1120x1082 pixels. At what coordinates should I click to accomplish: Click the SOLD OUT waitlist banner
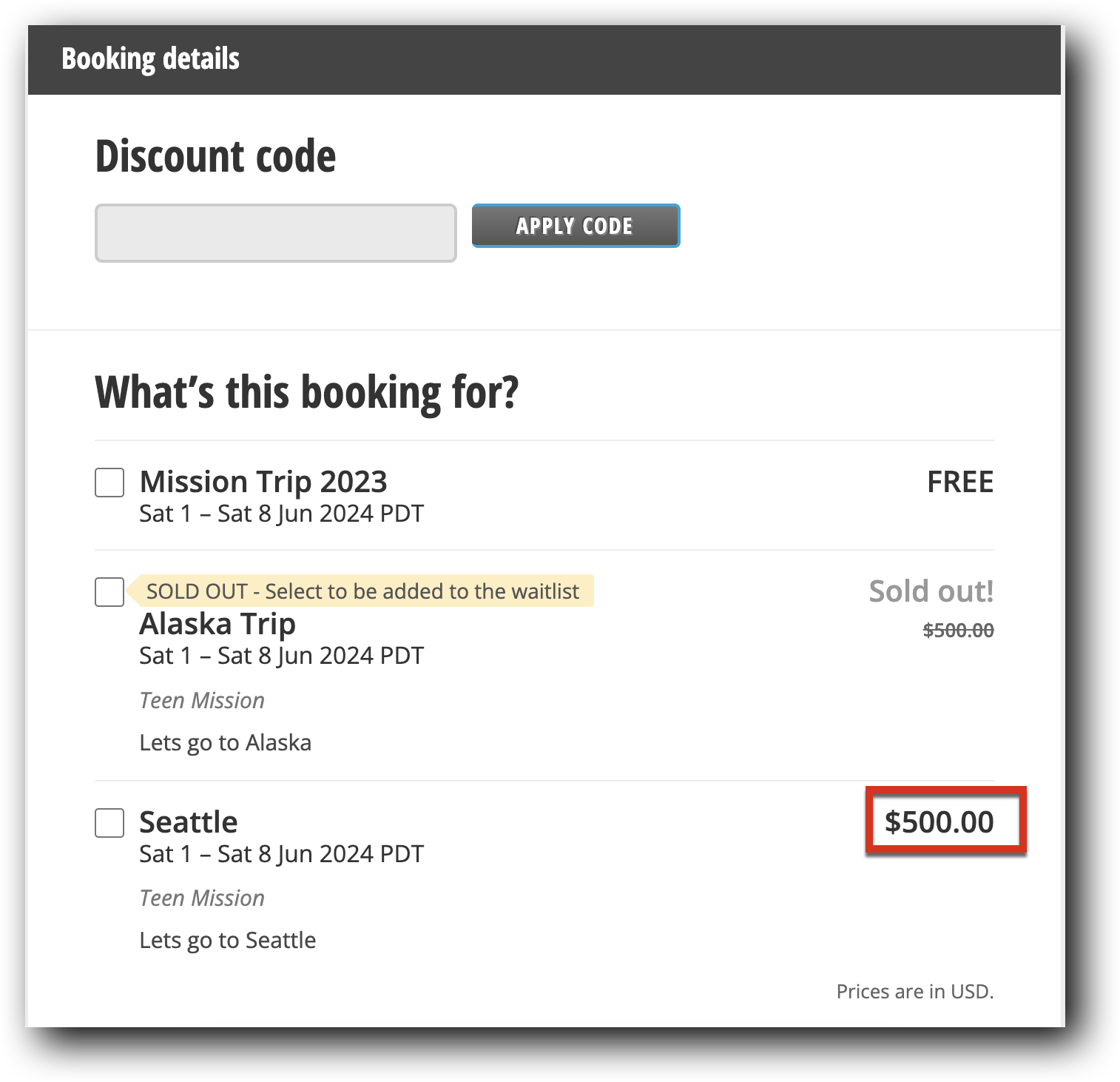click(x=362, y=591)
